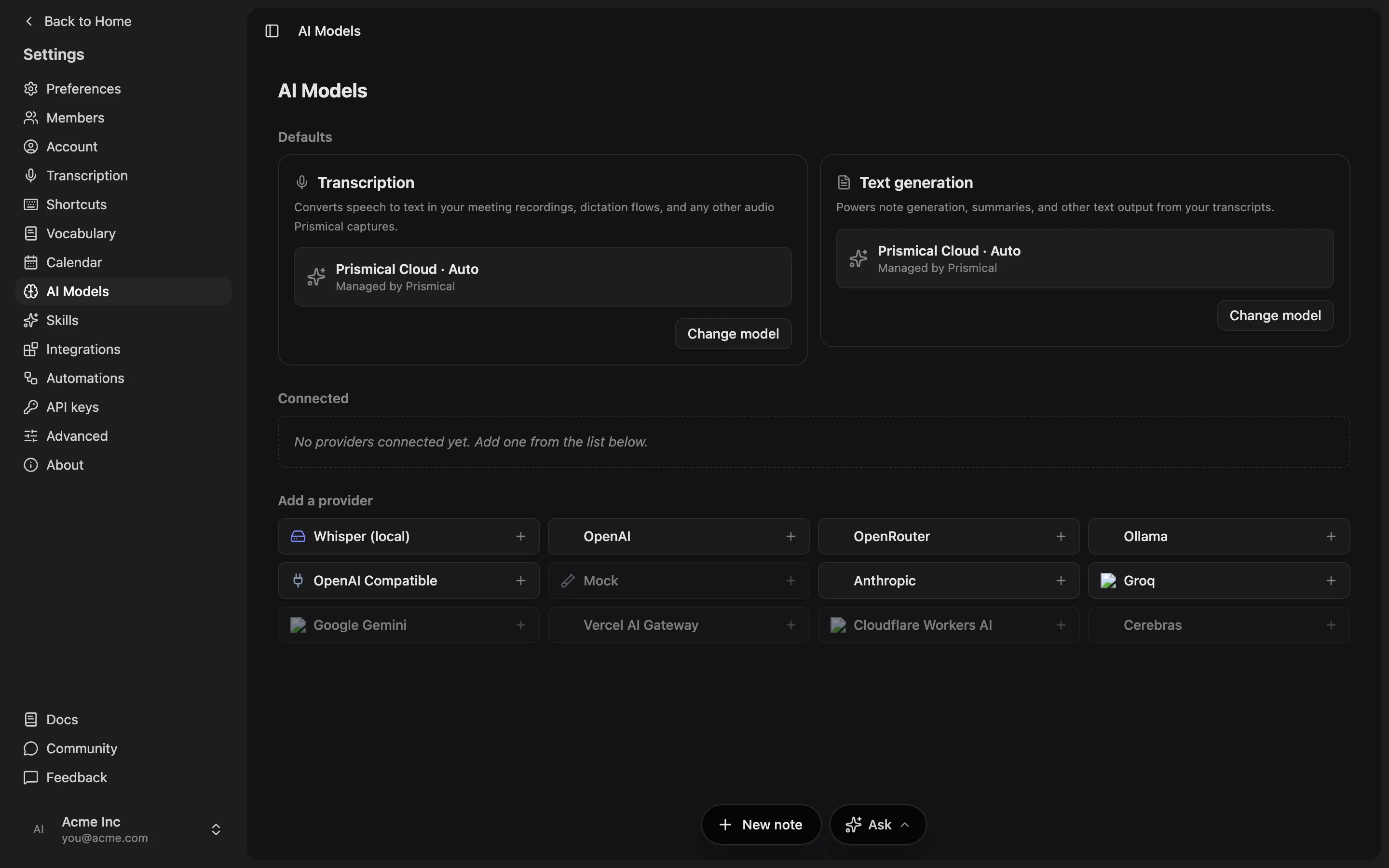Click the Preferences gear icon

(x=31, y=88)
